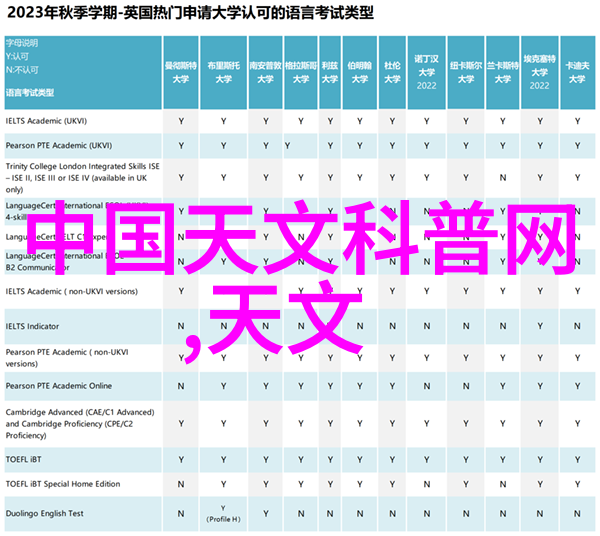Click the Y (Profile H) cell

[x=223, y=513]
